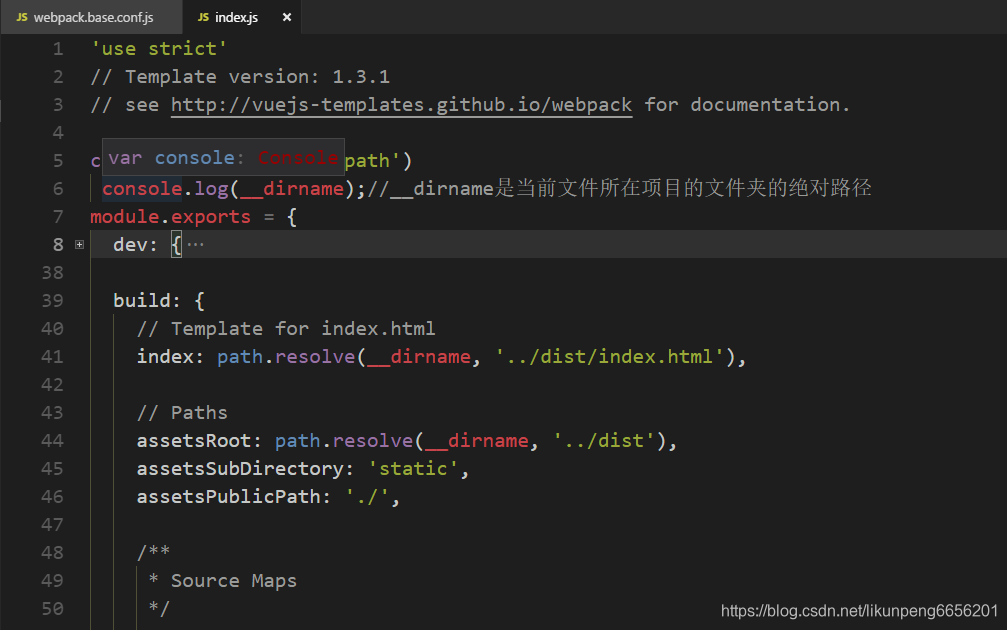Click the // Template for index.html comment
The width and height of the screenshot is (1007, 630).
[x=286, y=329]
